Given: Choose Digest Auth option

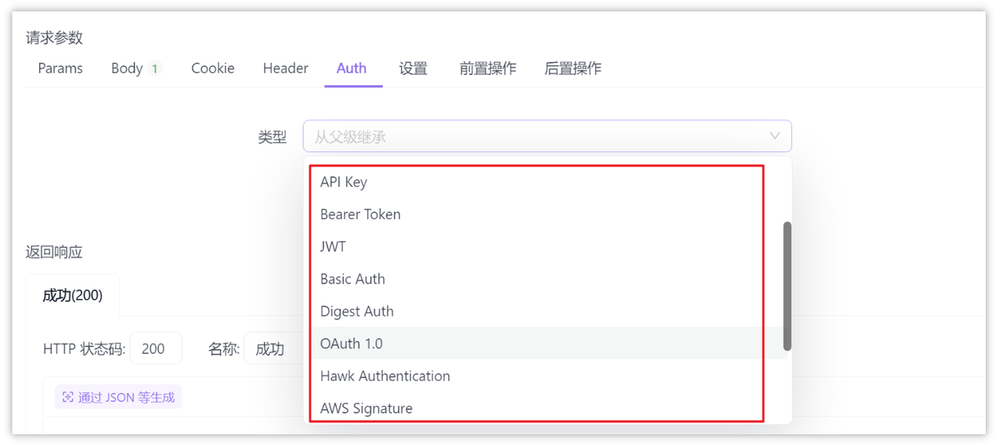Looking at the screenshot, I should 357,311.
